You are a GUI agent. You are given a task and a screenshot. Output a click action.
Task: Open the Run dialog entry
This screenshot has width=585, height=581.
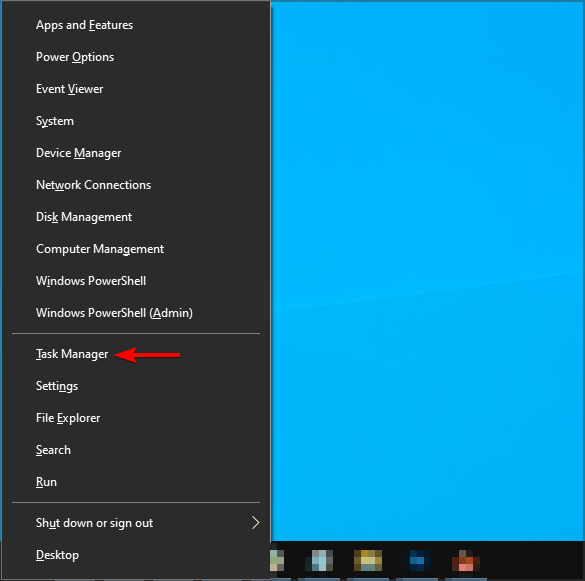pyautogui.click(x=136, y=482)
